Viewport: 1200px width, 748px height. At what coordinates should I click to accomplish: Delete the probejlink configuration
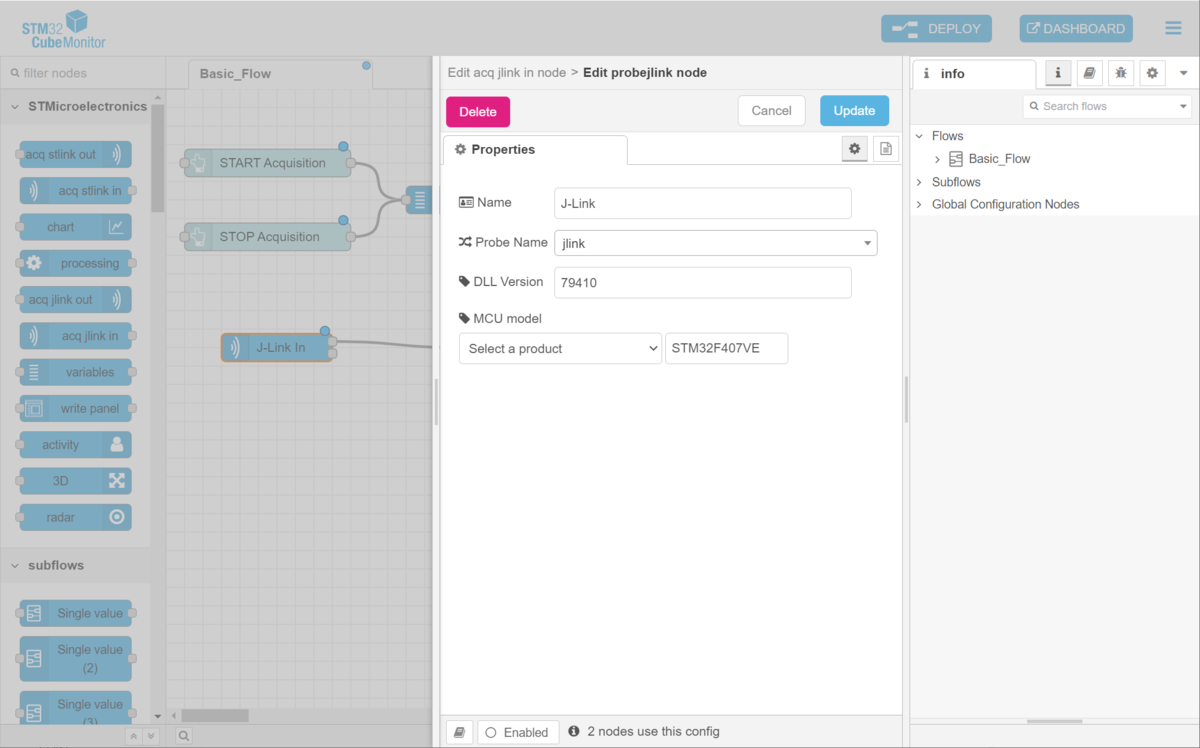(477, 111)
